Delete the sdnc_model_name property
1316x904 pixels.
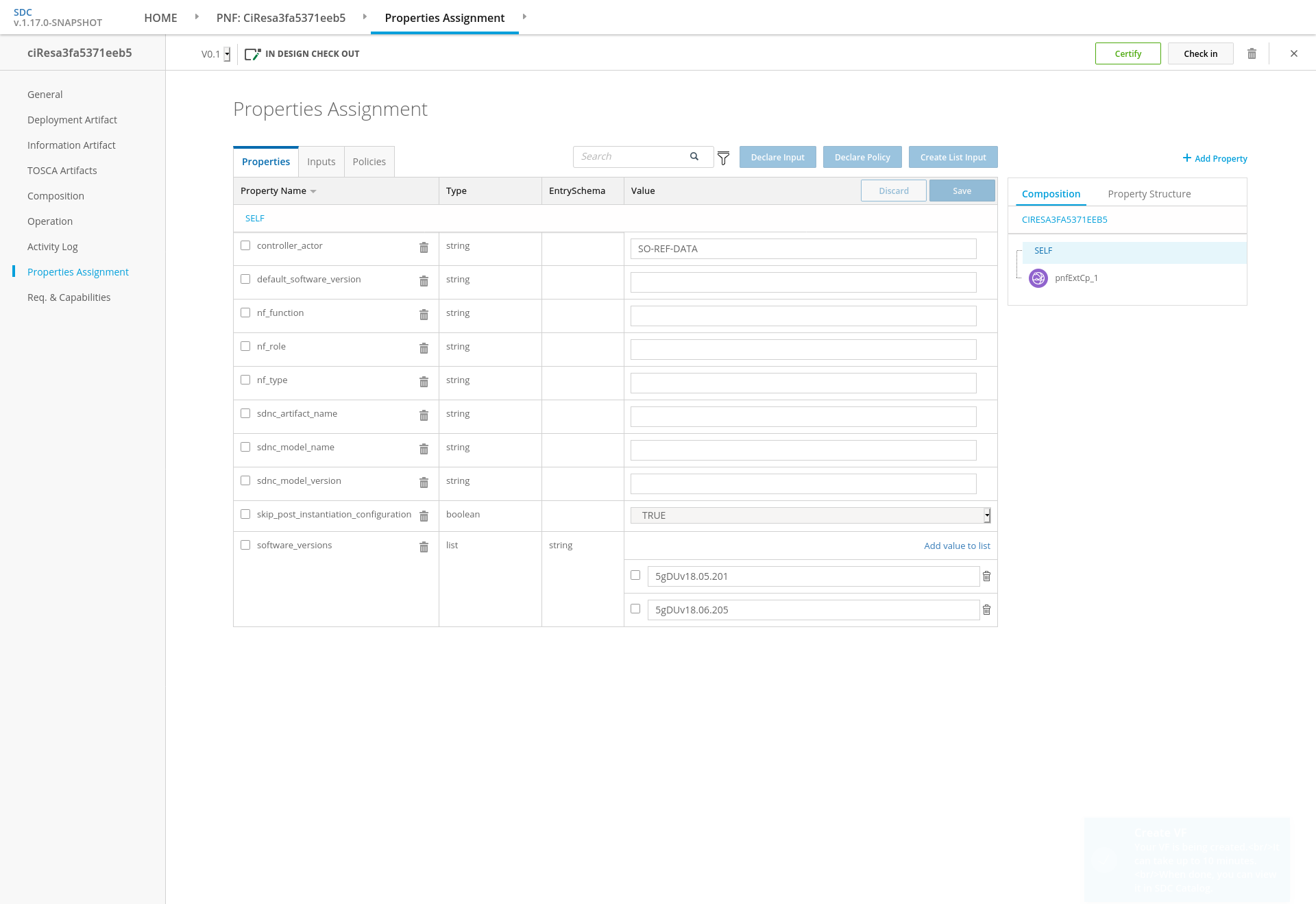point(424,449)
